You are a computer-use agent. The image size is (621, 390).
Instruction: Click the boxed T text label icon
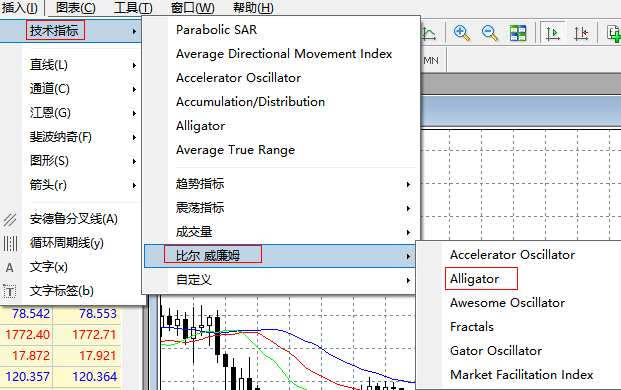tap(10, 292)
